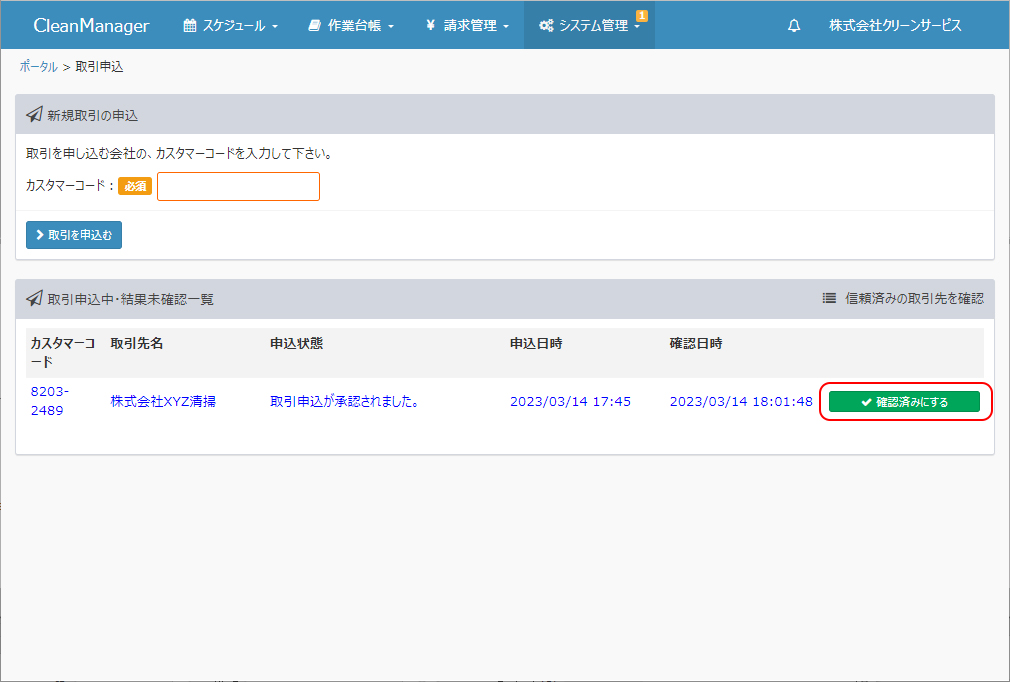Viewport: 1010px width, 682px height.
Task: Click the paper plane icon in 取引申込中・結果未確認一覧 header
Action: coord(34,299)
